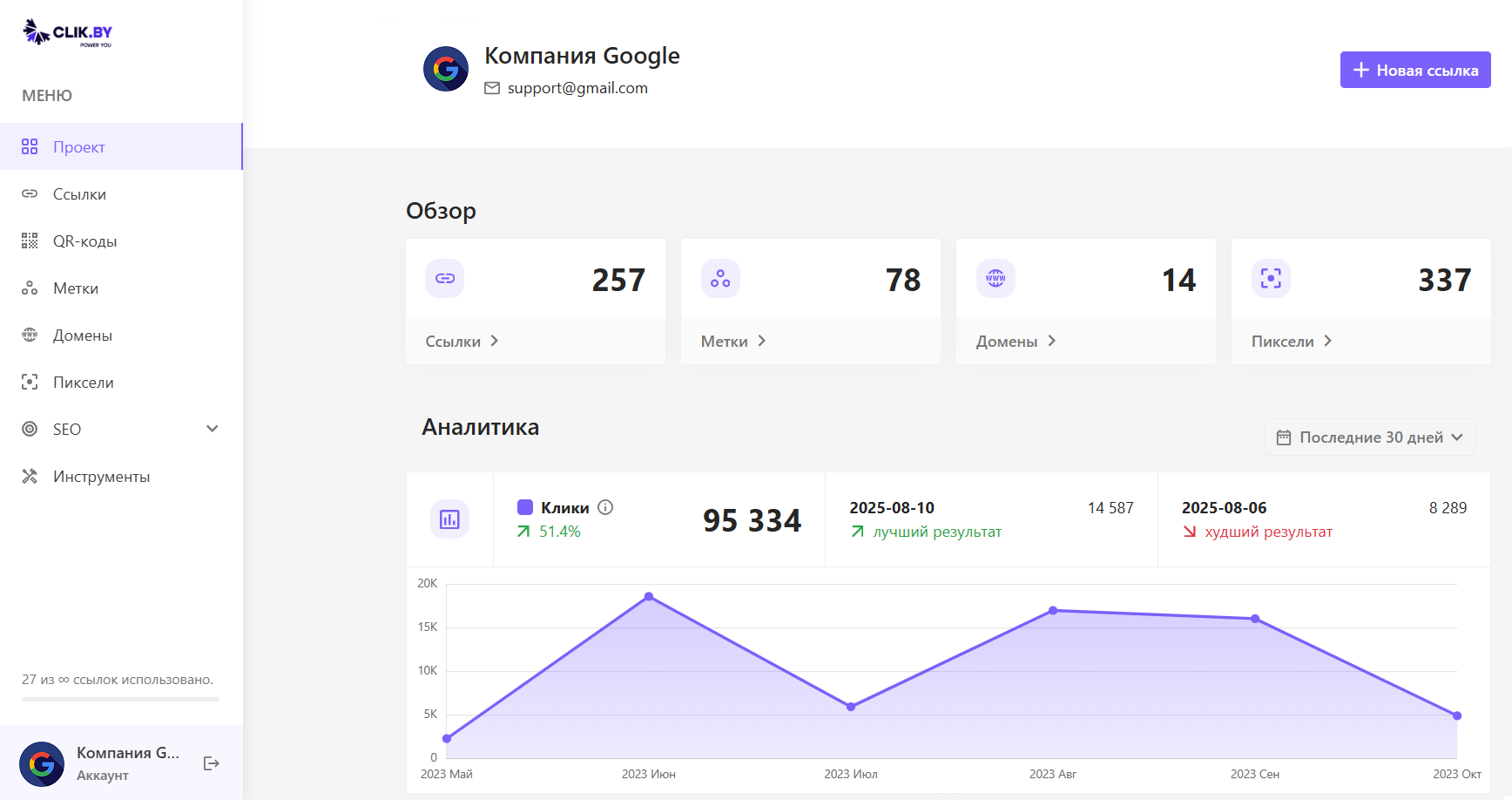The image size is (1512, 800).
Task: Toggle the Clicks series legend square
Action: (x=525, y=507)
